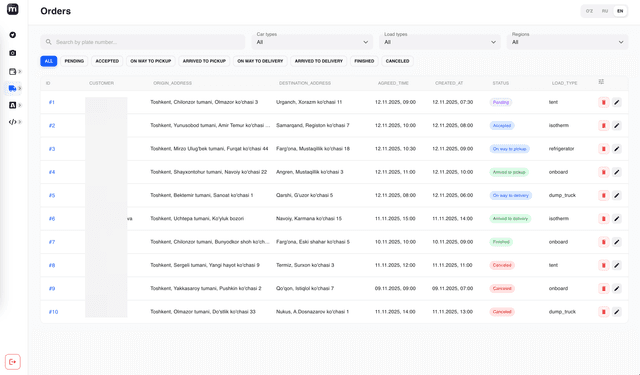Click the CREATED_AT column header
This screenshot has width=640, height=375.
point(449,83)
